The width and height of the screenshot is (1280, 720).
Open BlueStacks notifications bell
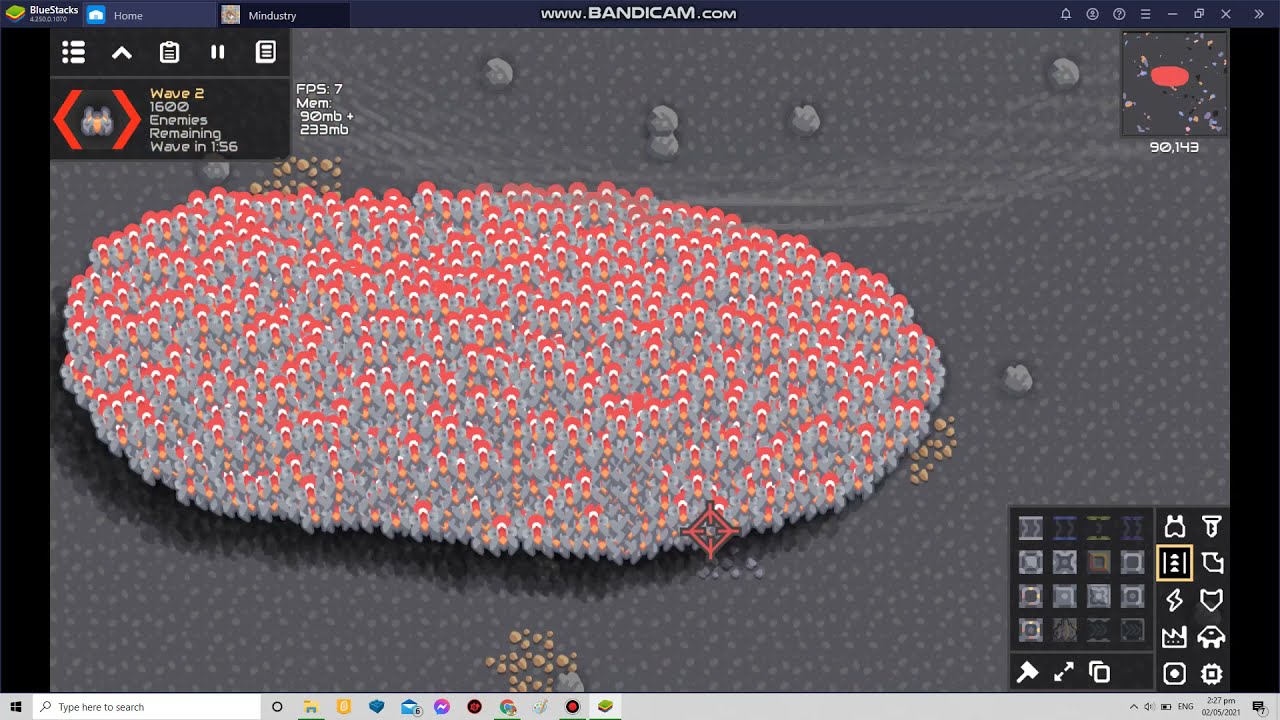coord(1065,14)
